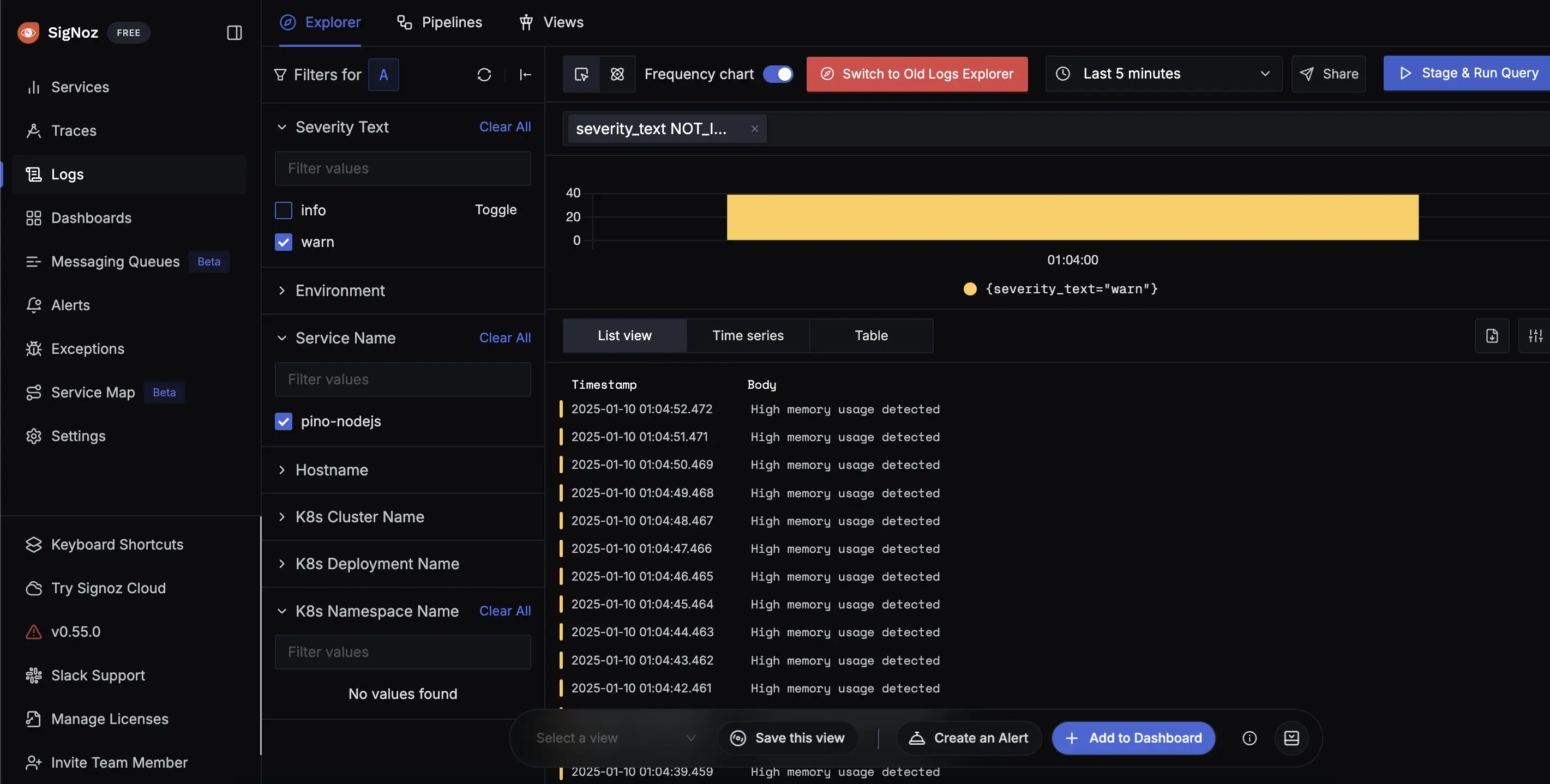Click the sidebar collapse icon
The height and width of the screenshot is (784, 1550).
click(x=235, y=32)
